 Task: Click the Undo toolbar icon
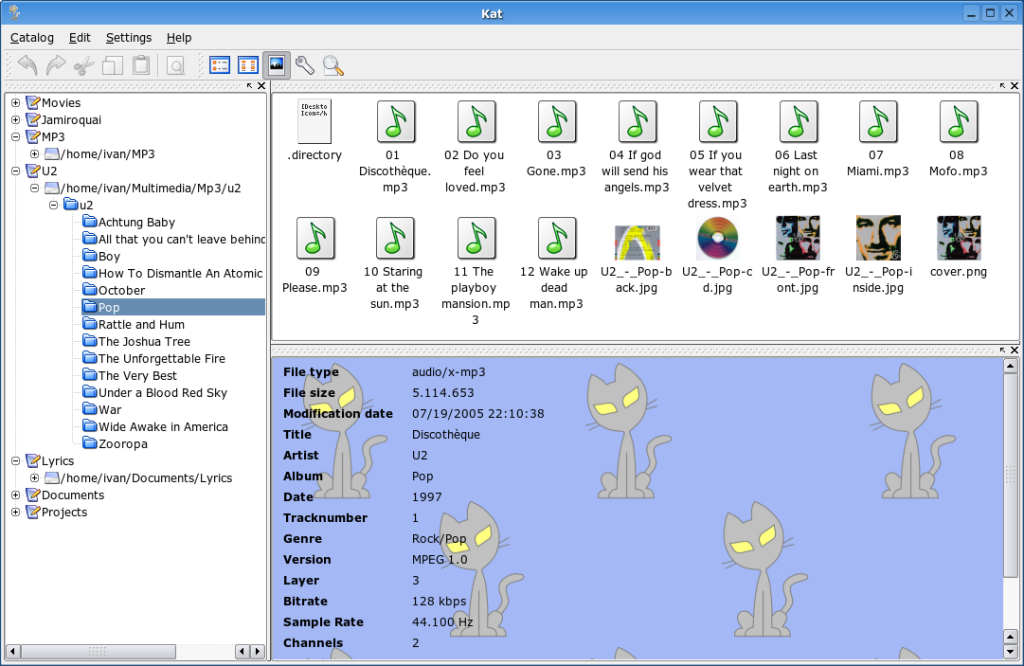[27, 65]
